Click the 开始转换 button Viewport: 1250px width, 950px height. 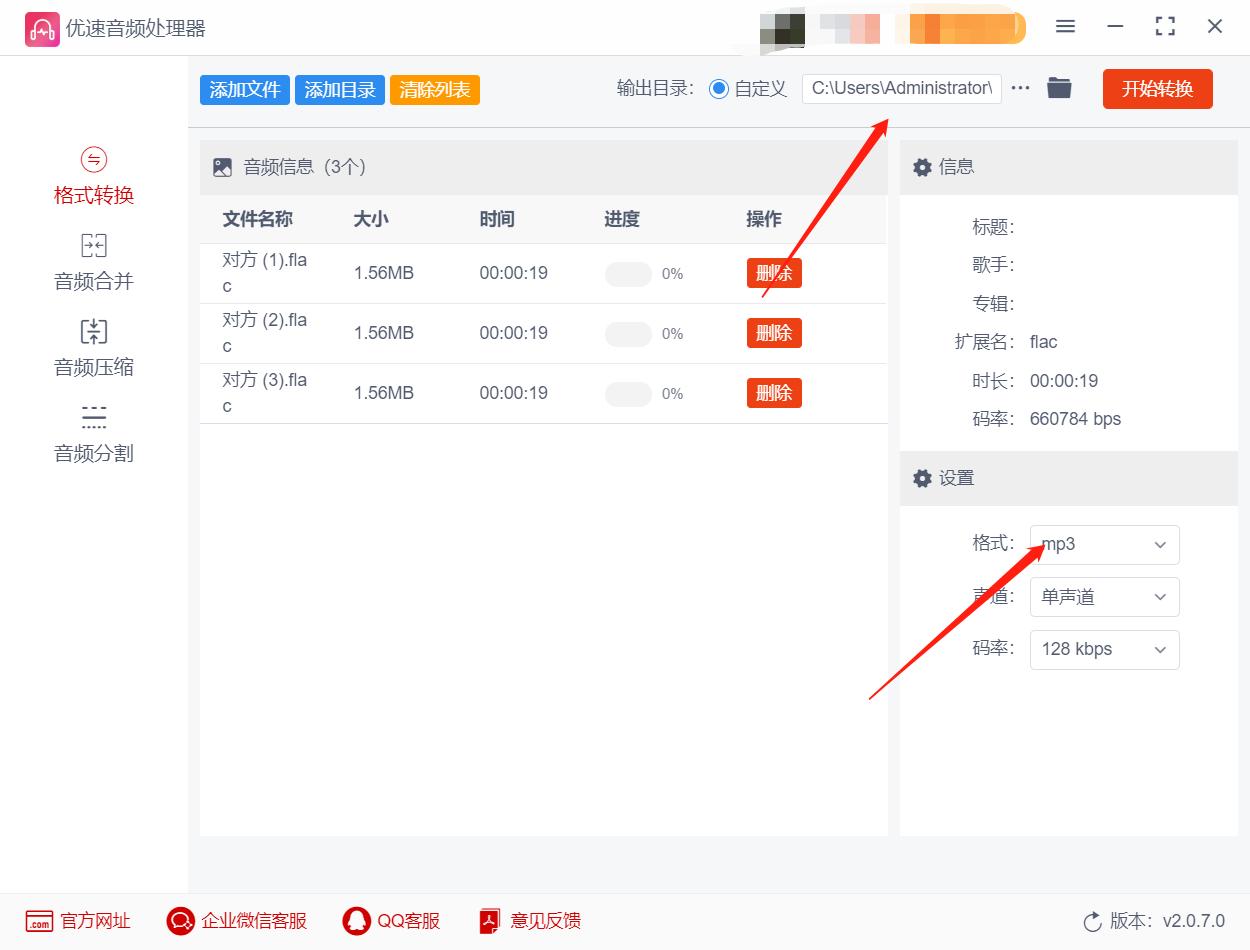(x=1157, y=88)
